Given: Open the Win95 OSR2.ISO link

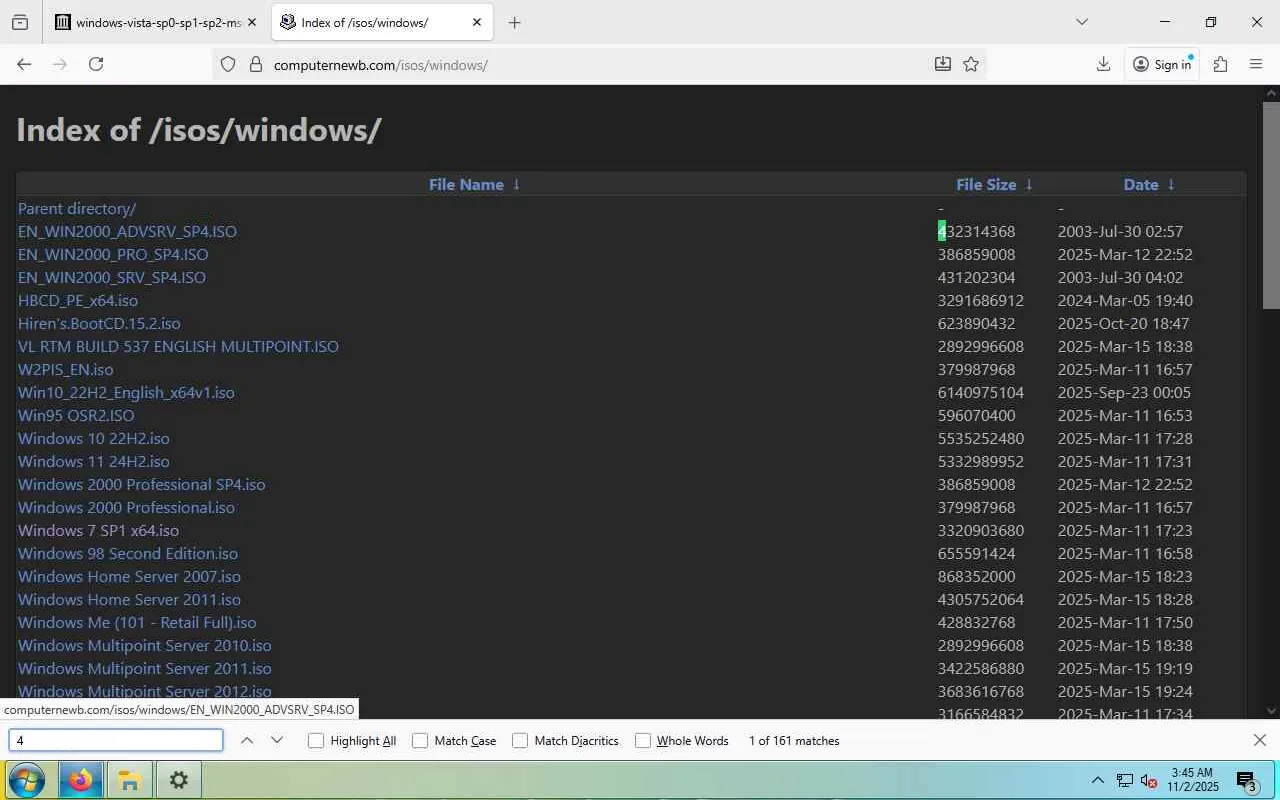Looking at the screenshot, I should click(x=76, y=415).
